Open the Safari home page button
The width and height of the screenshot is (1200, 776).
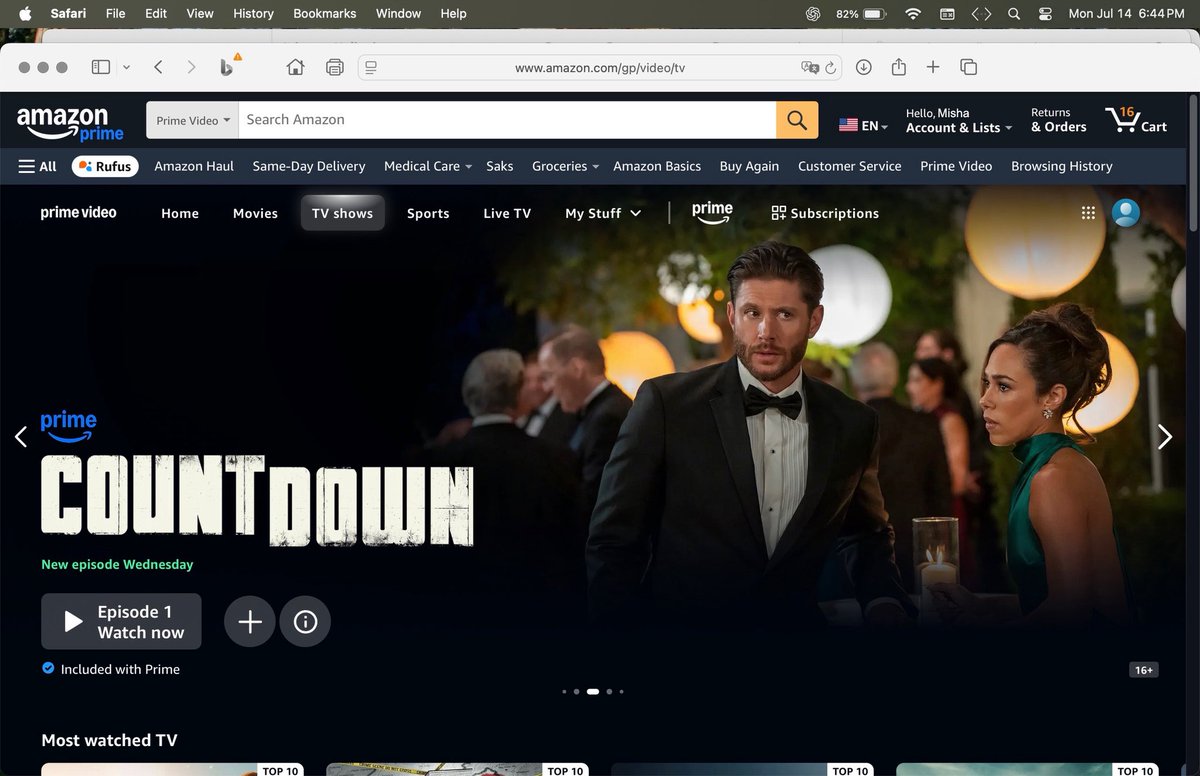(295, 67)
